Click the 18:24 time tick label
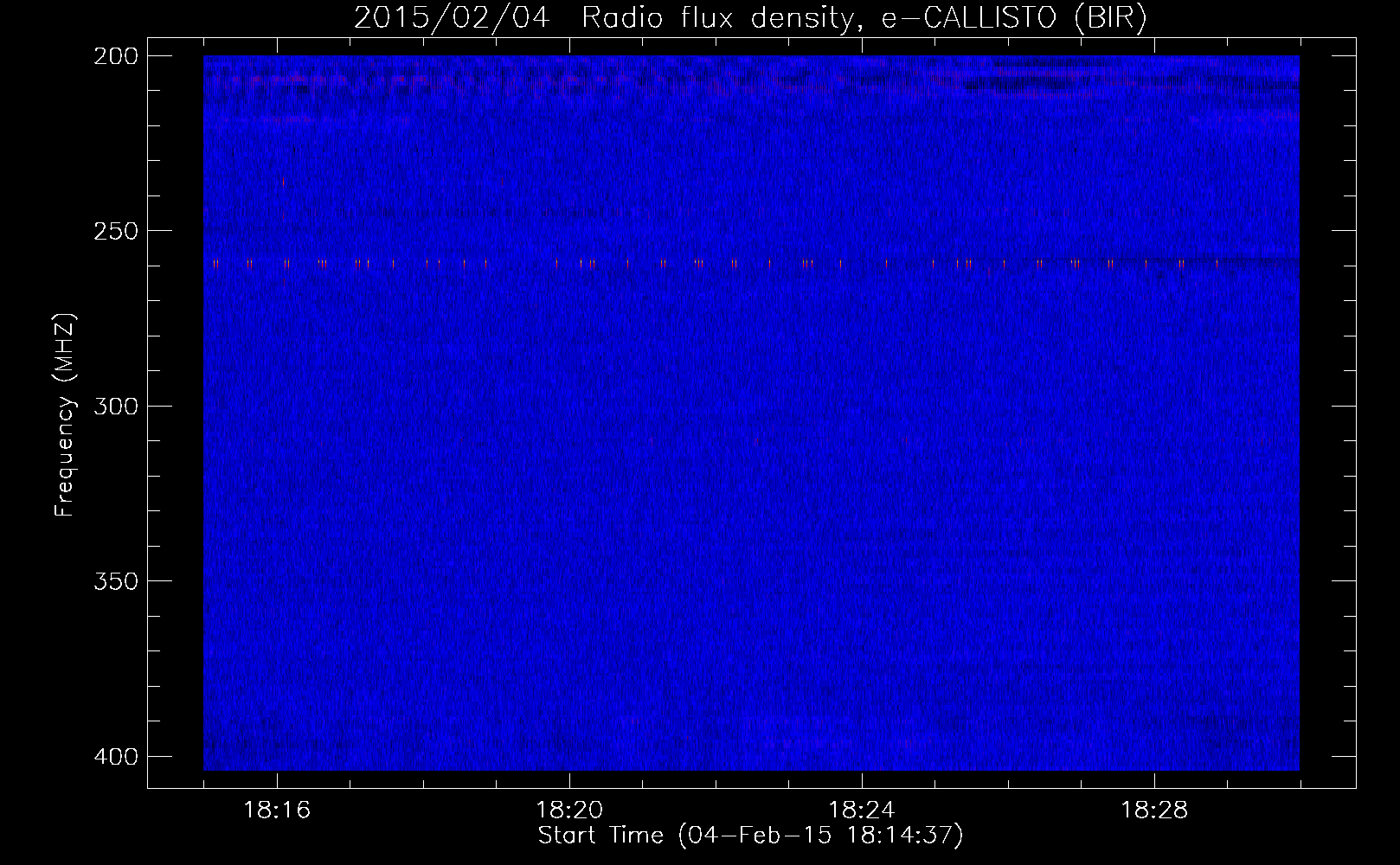The width and height of the screenshot is (1400, 865). point(862,811)
